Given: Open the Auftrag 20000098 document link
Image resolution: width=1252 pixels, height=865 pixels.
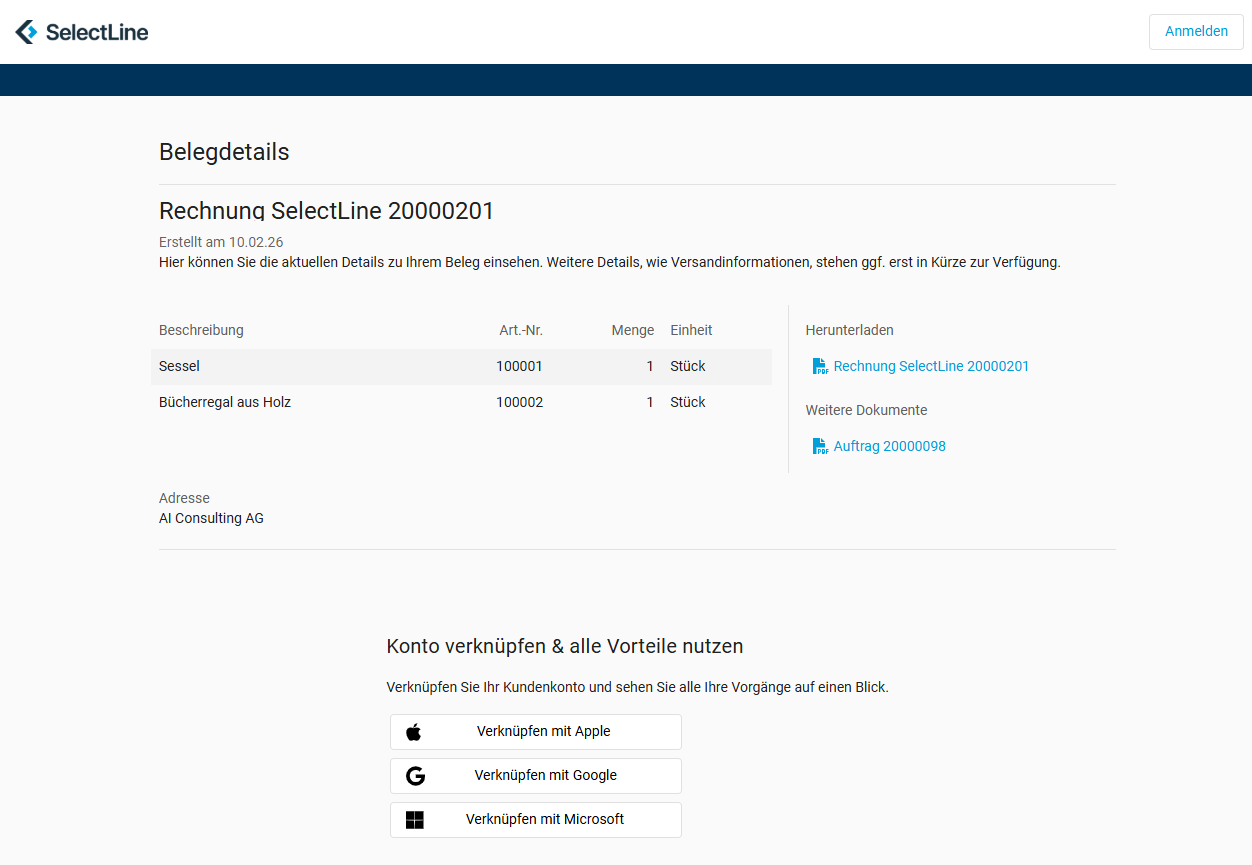Looking at the screenshot, I should pos(889,447).
